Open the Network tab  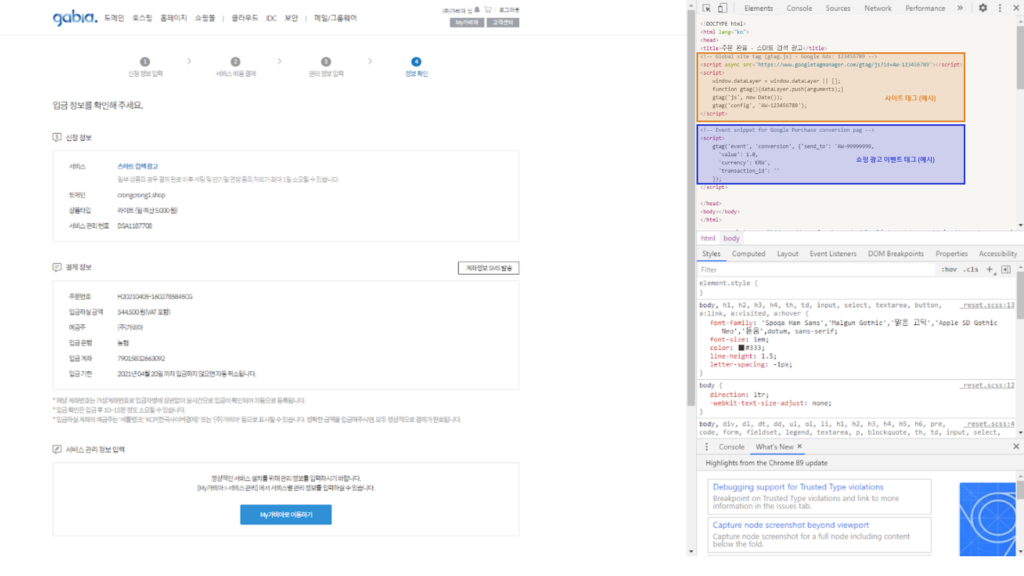[878, 8]
